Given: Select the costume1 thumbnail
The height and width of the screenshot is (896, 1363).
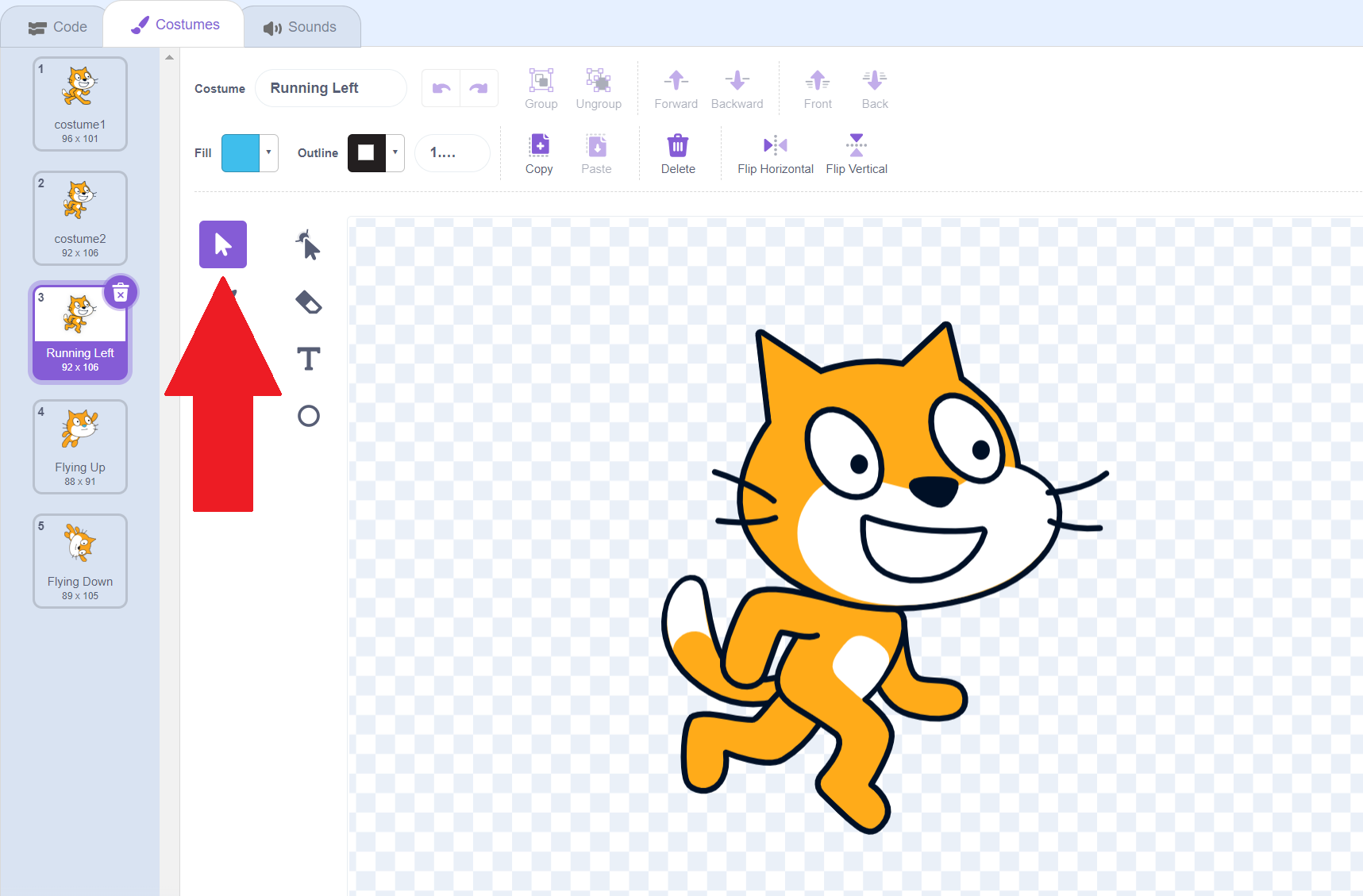Looking at the screenshot, I should [80, 104].
